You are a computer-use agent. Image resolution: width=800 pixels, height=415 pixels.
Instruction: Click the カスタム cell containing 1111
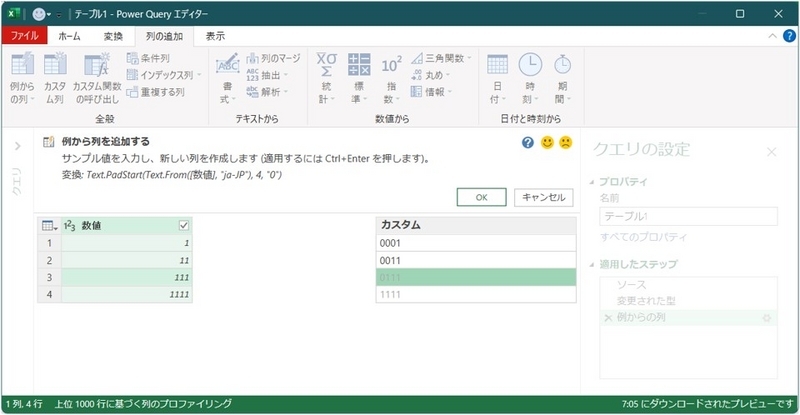(x=476, y=295)
